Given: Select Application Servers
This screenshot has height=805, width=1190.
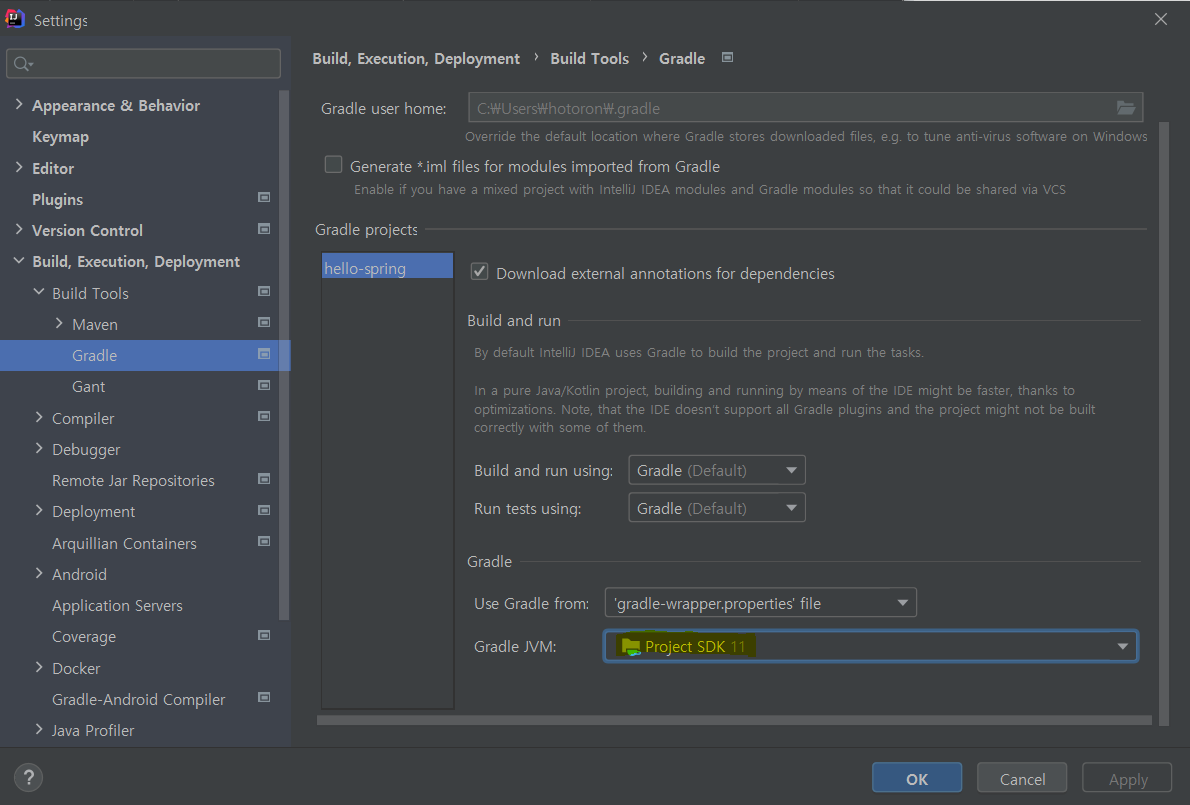Looking at the screenshot, I should pos(118,605).
